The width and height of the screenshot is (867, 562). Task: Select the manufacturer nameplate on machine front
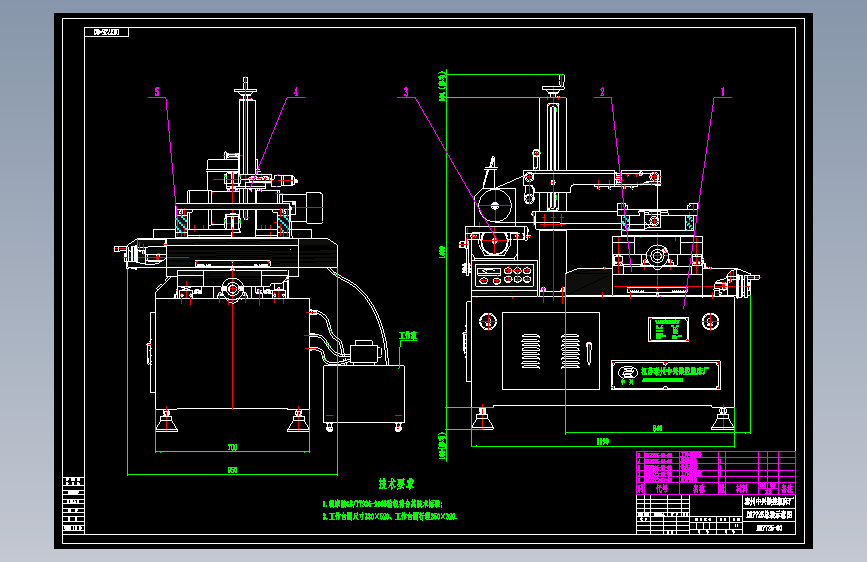(666, 374)
